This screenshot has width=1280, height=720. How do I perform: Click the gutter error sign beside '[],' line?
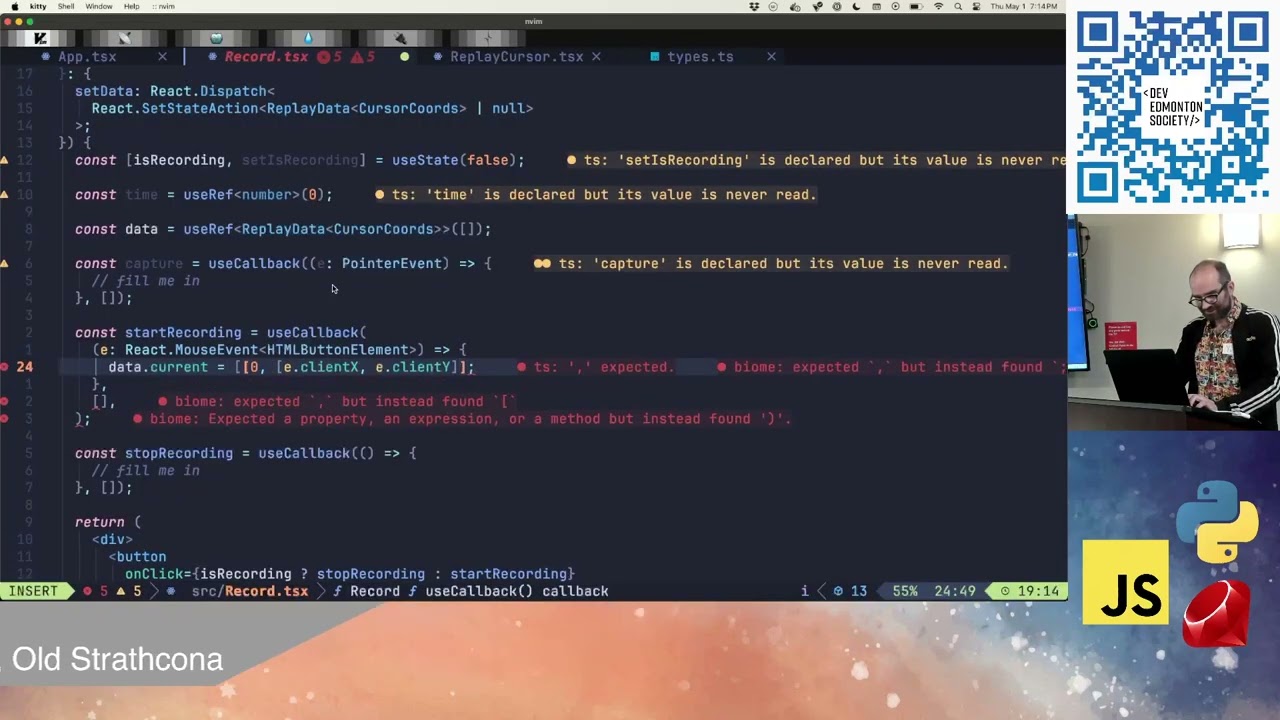click(x=5, y=402)
